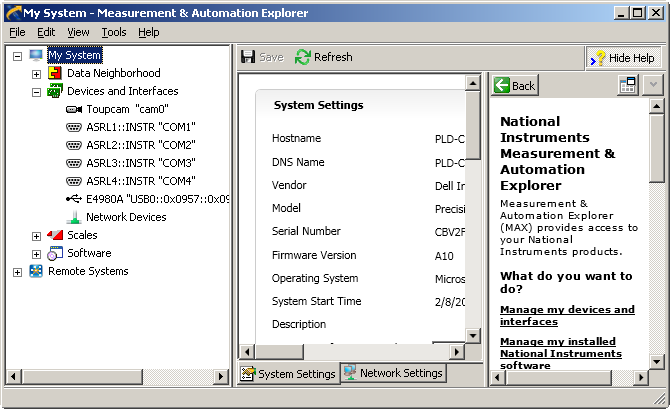Expand the Data Neighborhood node

click(36, 74)
